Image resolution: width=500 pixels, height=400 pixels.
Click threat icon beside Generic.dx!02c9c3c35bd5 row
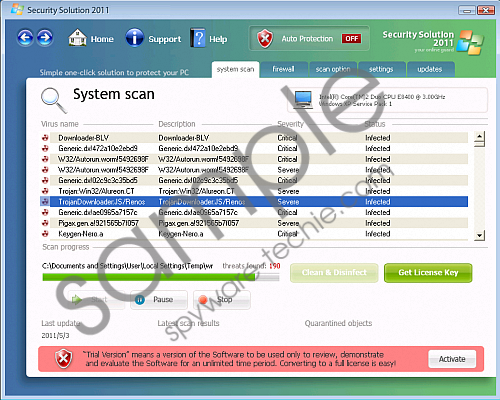click(x=45, y=180)
